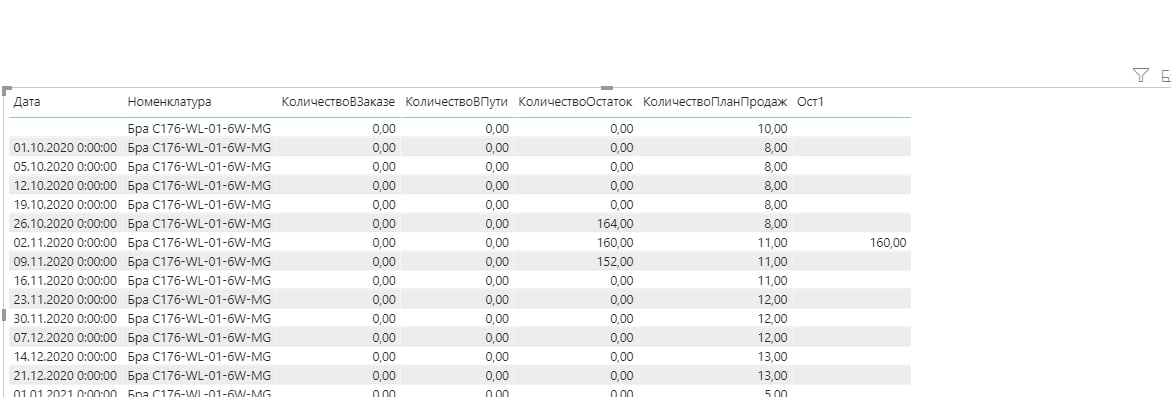Sort by the Номенклатура column header
The height and width of the screenshot is (397, 1171).
pos(170,102)
